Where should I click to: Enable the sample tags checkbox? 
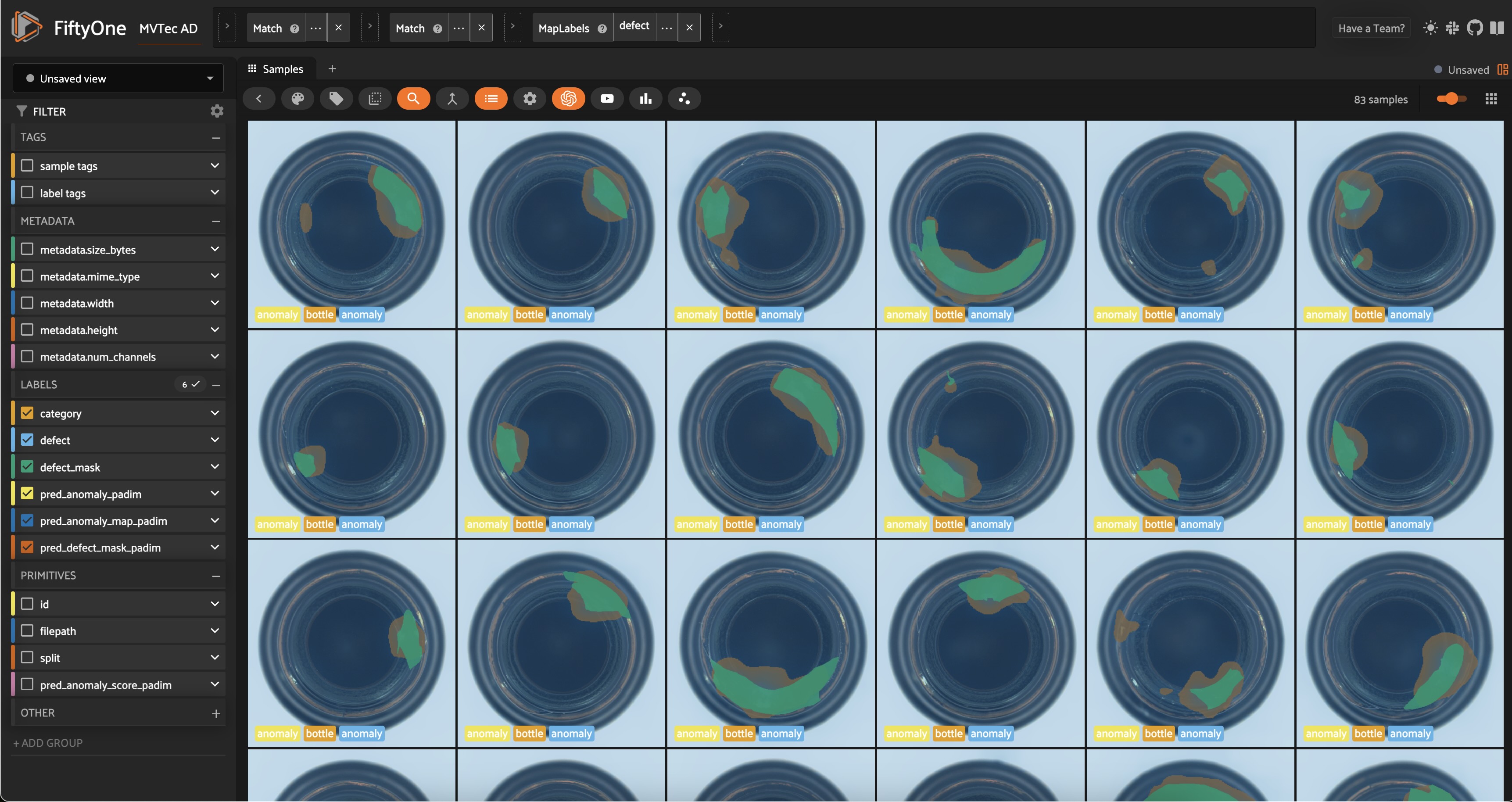(x=27, y=165)
